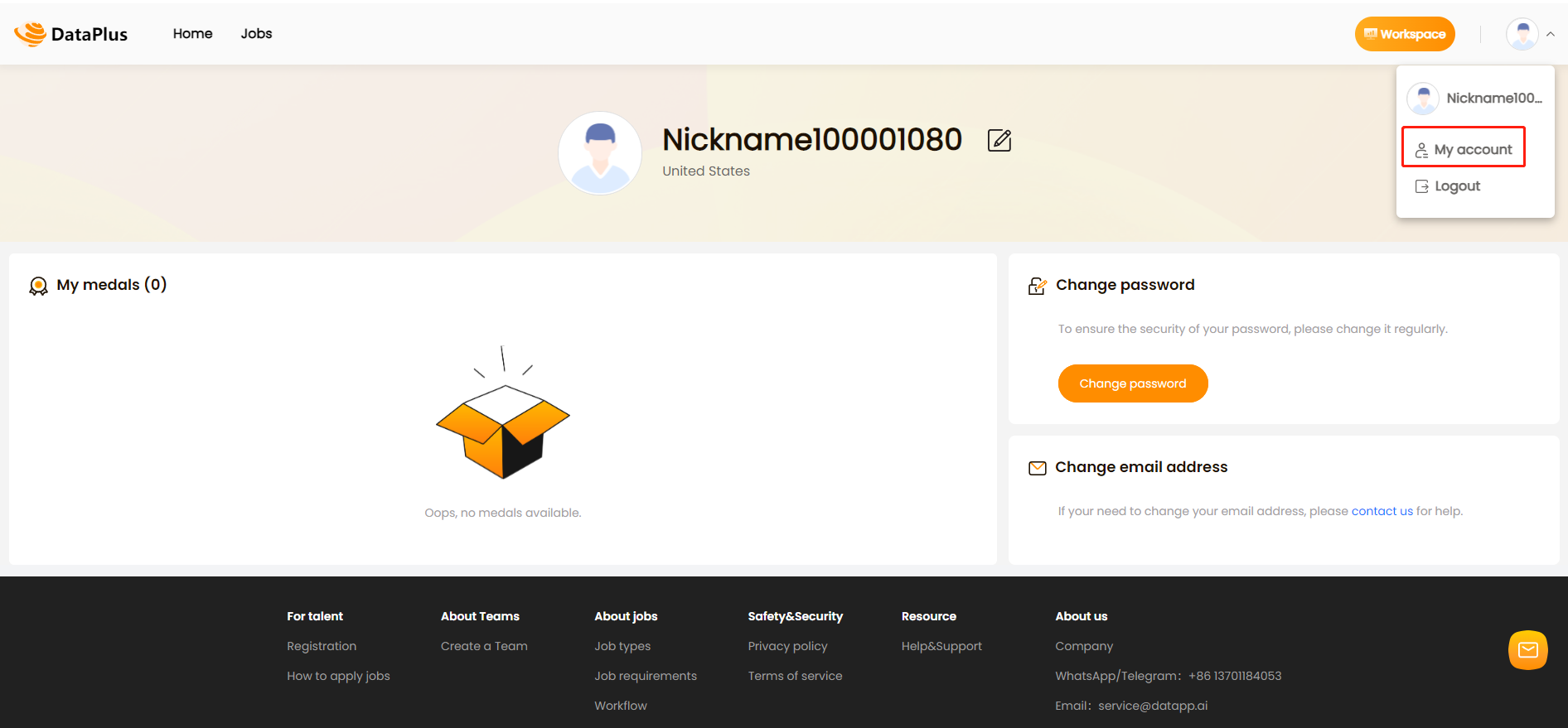Open the Terms of service link
1568x728 pixels.
coord(795,676)
